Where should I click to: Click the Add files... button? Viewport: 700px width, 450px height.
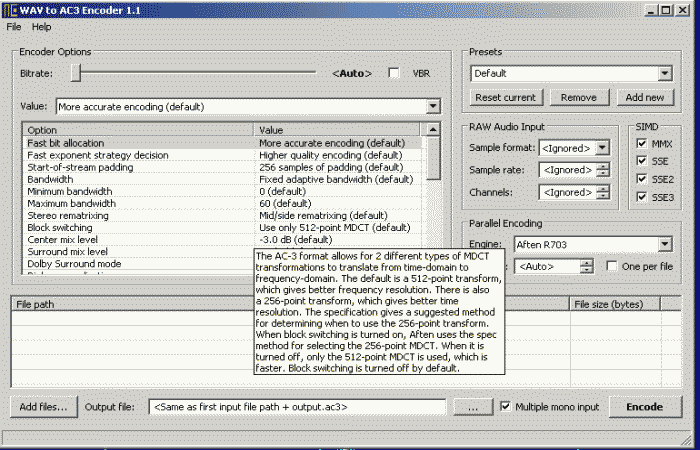pos(43,407)
